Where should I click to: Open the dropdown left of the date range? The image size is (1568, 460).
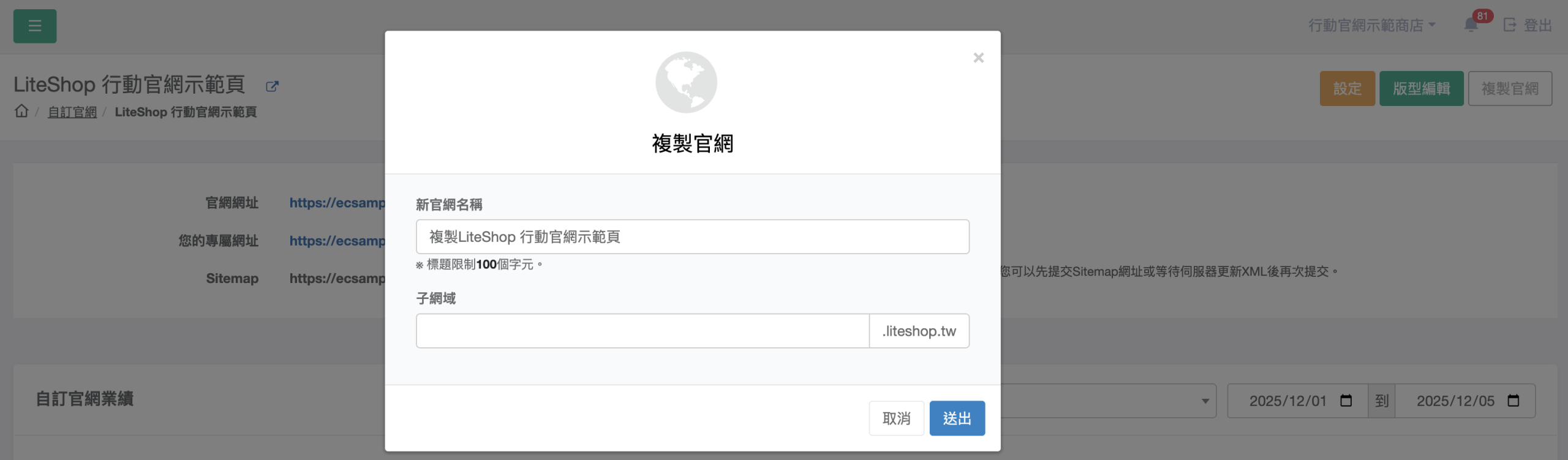(x=1109, y=401)
